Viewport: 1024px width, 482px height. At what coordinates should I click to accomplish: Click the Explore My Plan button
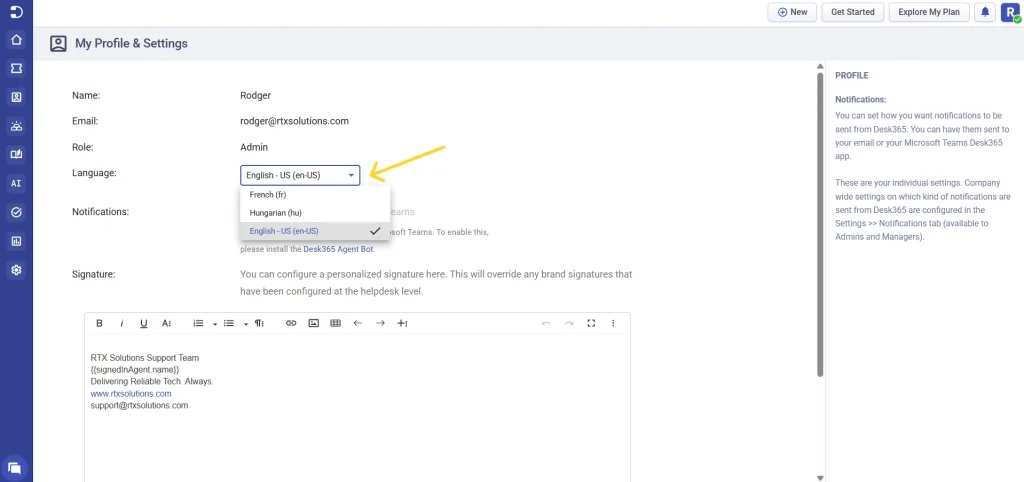pyautogui.click(x=929, y=12)
